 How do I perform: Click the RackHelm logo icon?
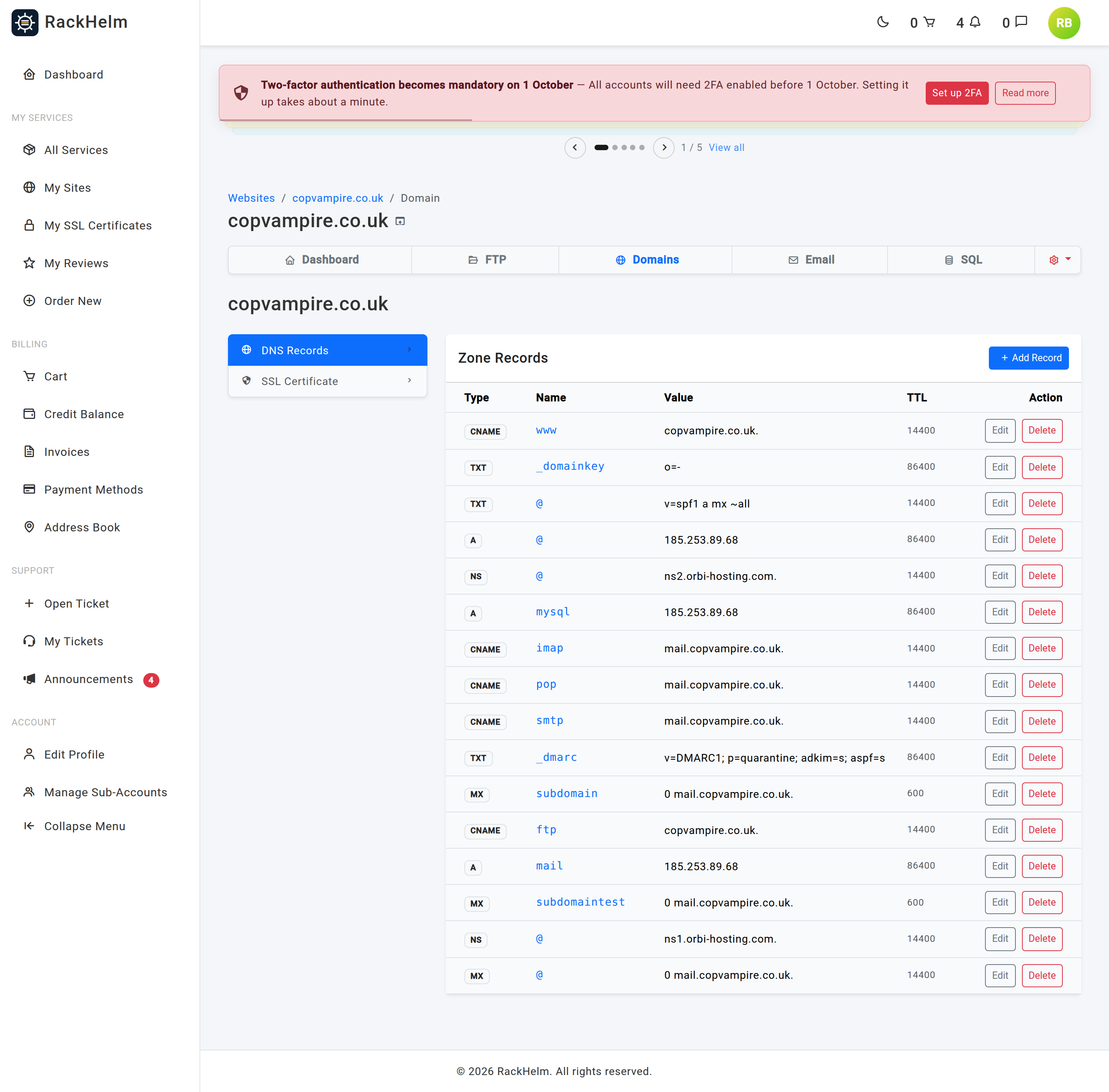25,22
